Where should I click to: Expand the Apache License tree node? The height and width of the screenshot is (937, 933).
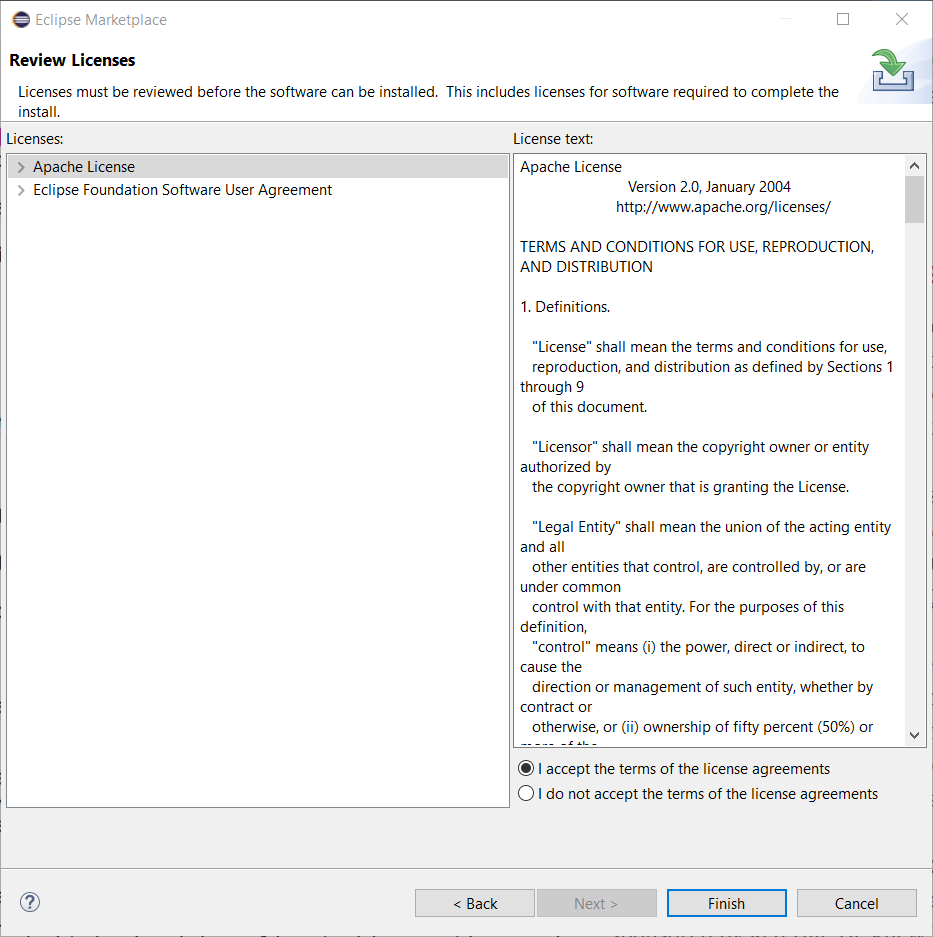coord(21,167)
